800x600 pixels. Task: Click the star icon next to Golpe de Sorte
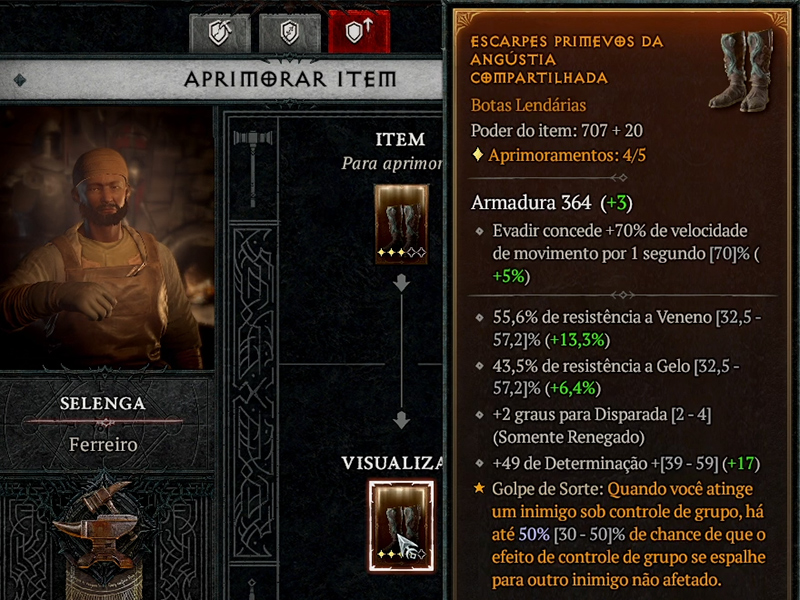click(479, 488)
